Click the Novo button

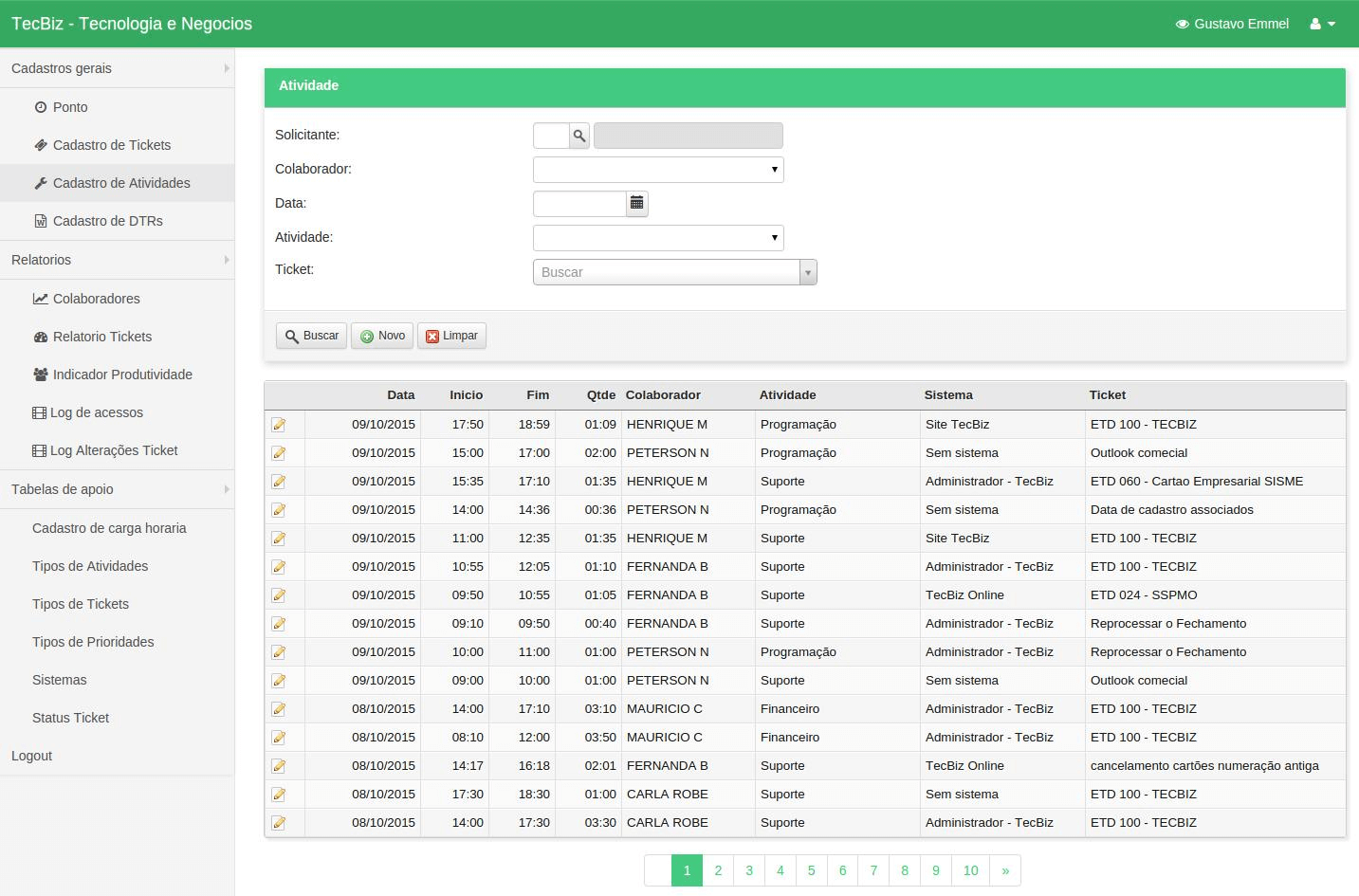[x=382, y=336]
